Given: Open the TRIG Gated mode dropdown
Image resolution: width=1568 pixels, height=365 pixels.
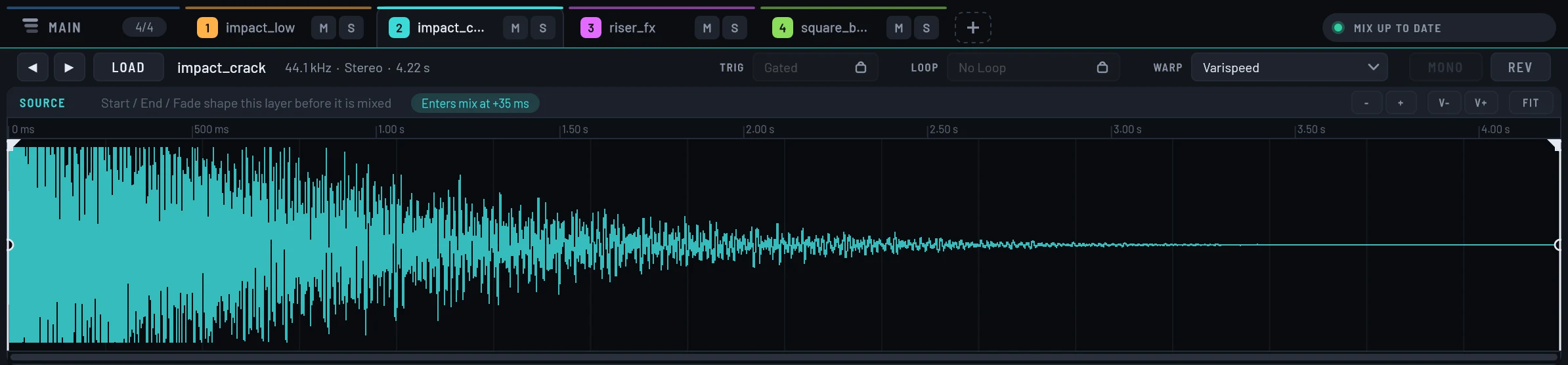Looking at the screenshot, I should [815, 68].
